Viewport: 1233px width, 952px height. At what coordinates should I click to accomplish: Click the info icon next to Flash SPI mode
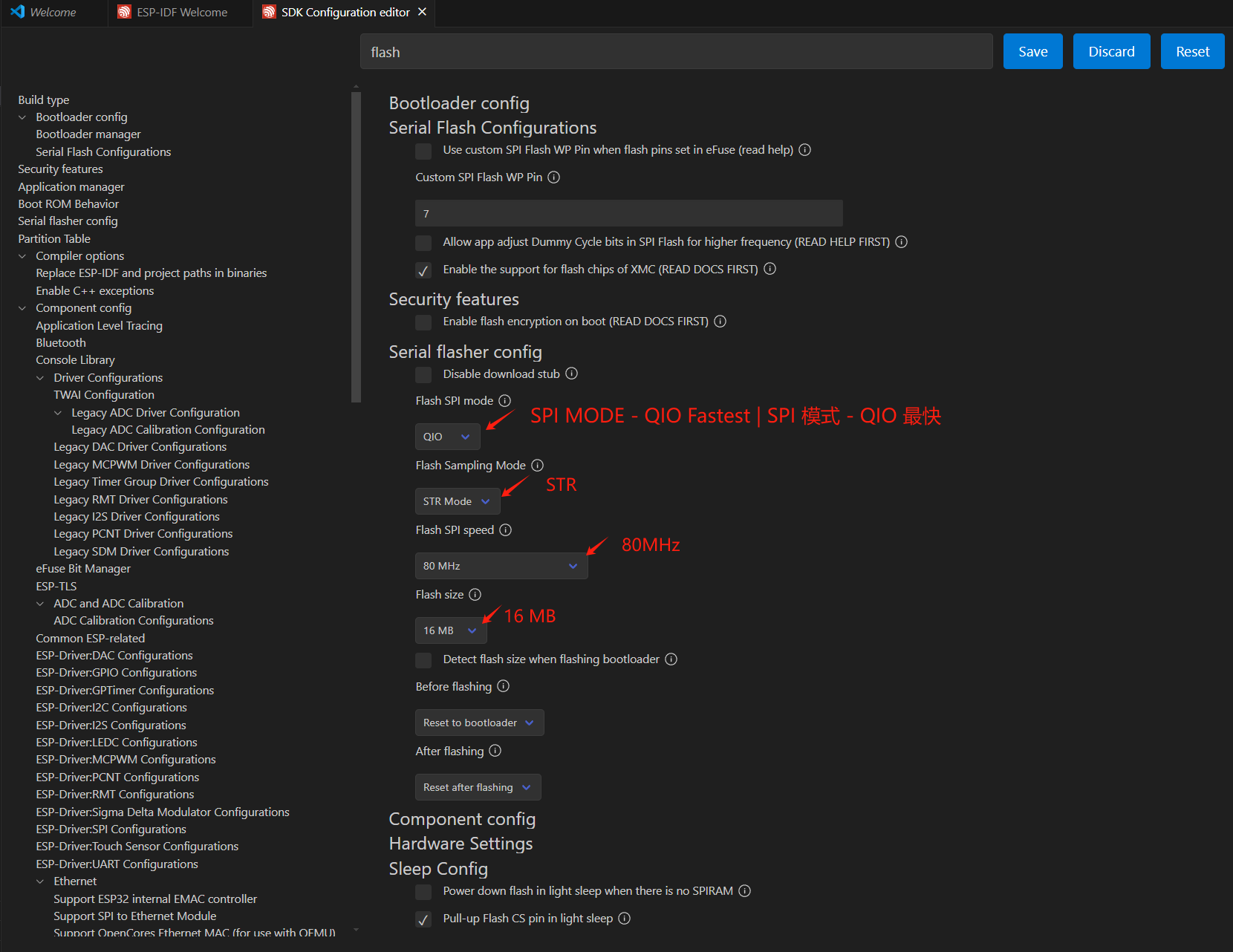coord(504,400)
